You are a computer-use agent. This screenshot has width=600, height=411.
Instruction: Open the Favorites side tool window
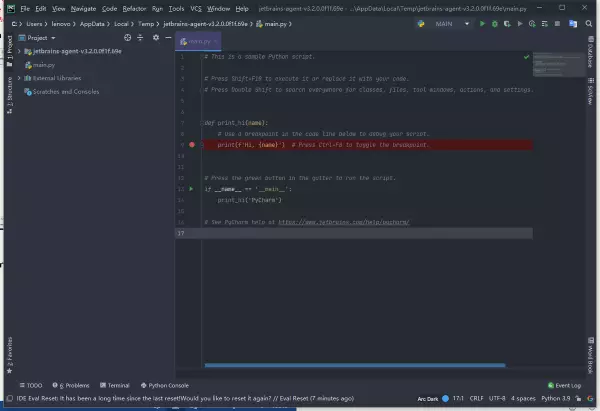click(x=10, y=355)
